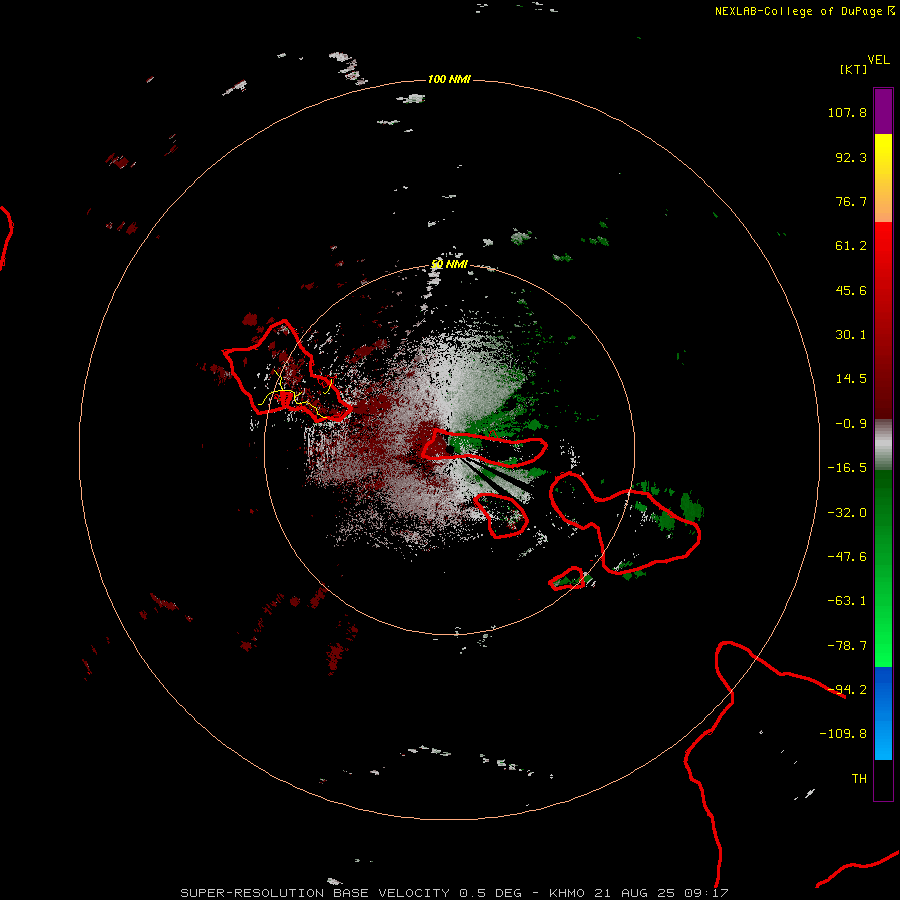
Task: Select the -109.8 legend value
Action: (x=843, y=734)
